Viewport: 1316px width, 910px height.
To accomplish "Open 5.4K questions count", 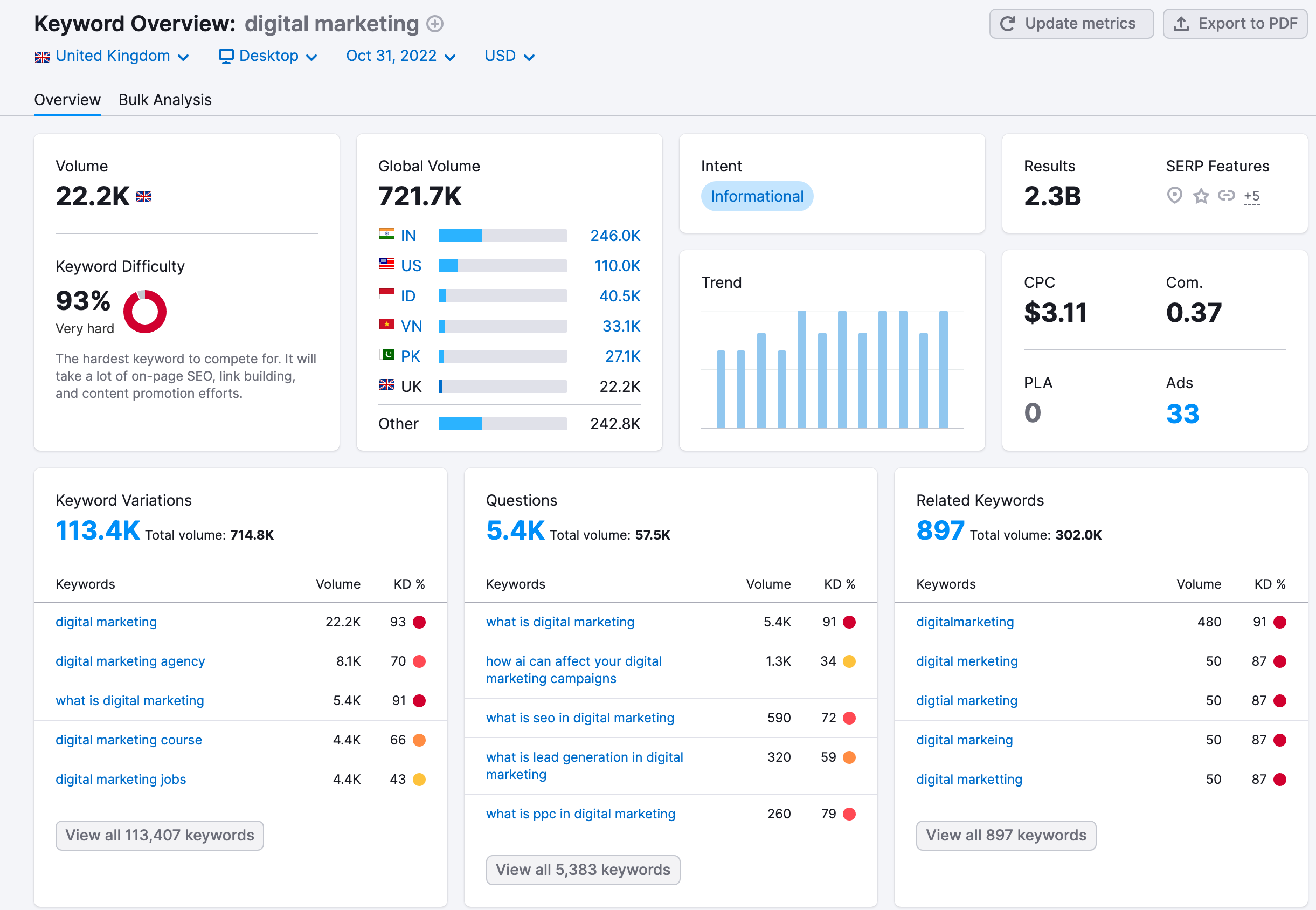I will [x=515, y=530].
